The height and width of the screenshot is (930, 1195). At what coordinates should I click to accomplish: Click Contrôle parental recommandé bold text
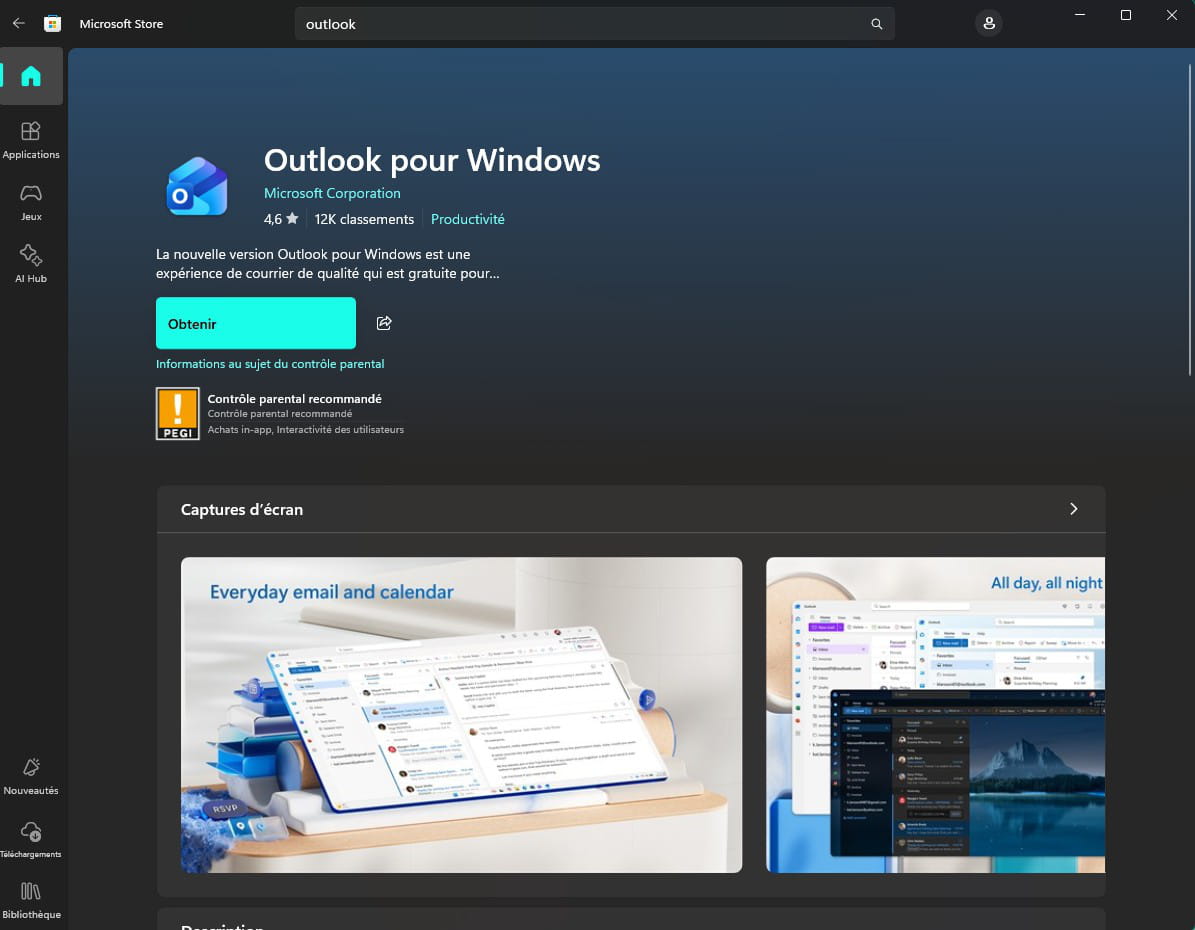point(294,399)
